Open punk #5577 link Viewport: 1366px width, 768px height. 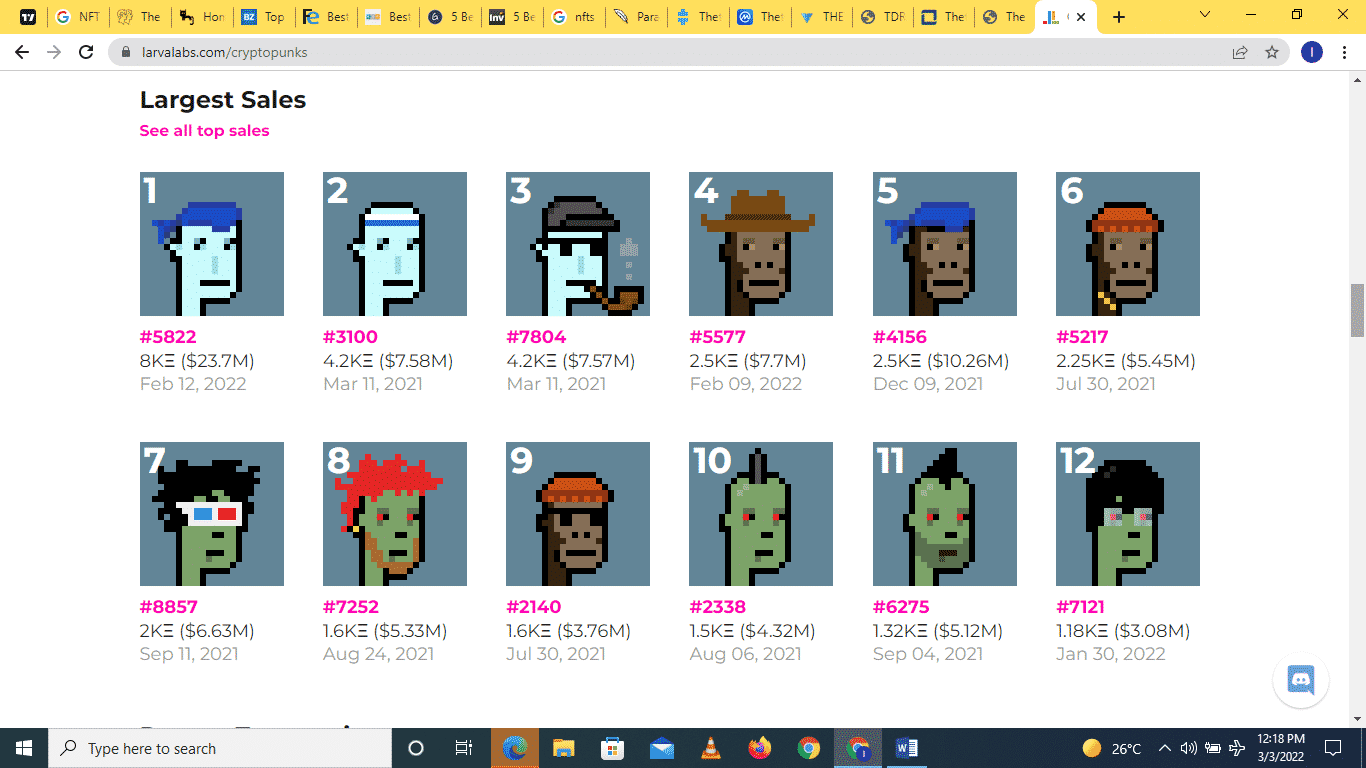[x=717, y=337]
